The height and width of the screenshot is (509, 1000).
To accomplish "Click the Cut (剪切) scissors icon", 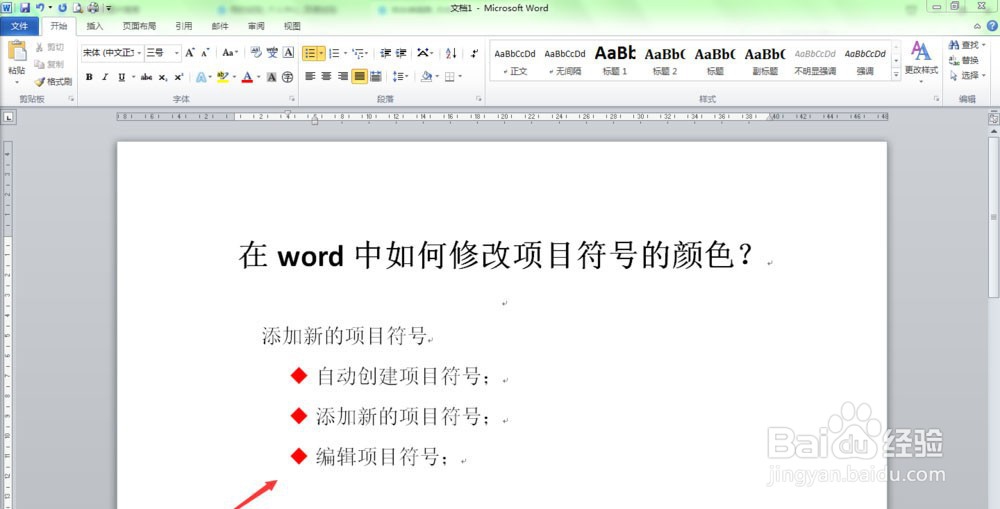I will [x=40, y=47].
